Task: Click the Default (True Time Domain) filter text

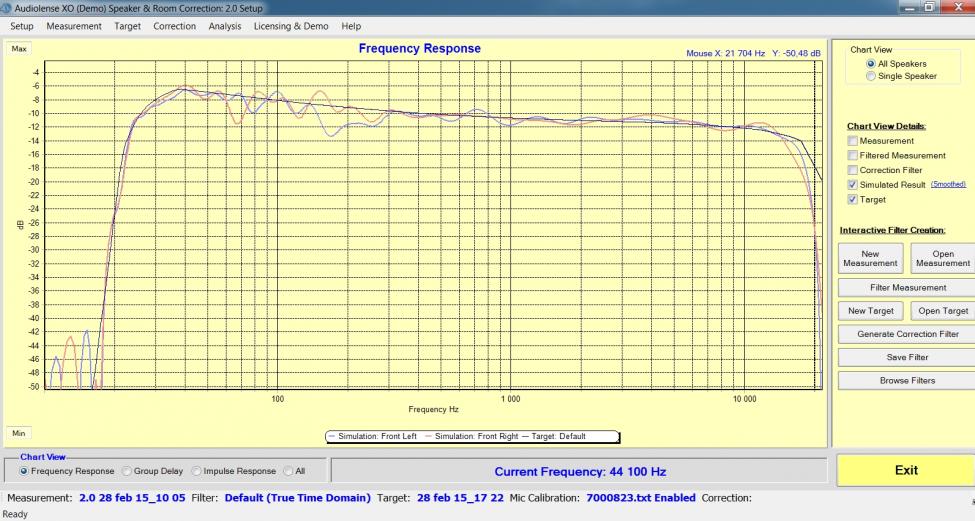Action: click(x=297, y=497)
